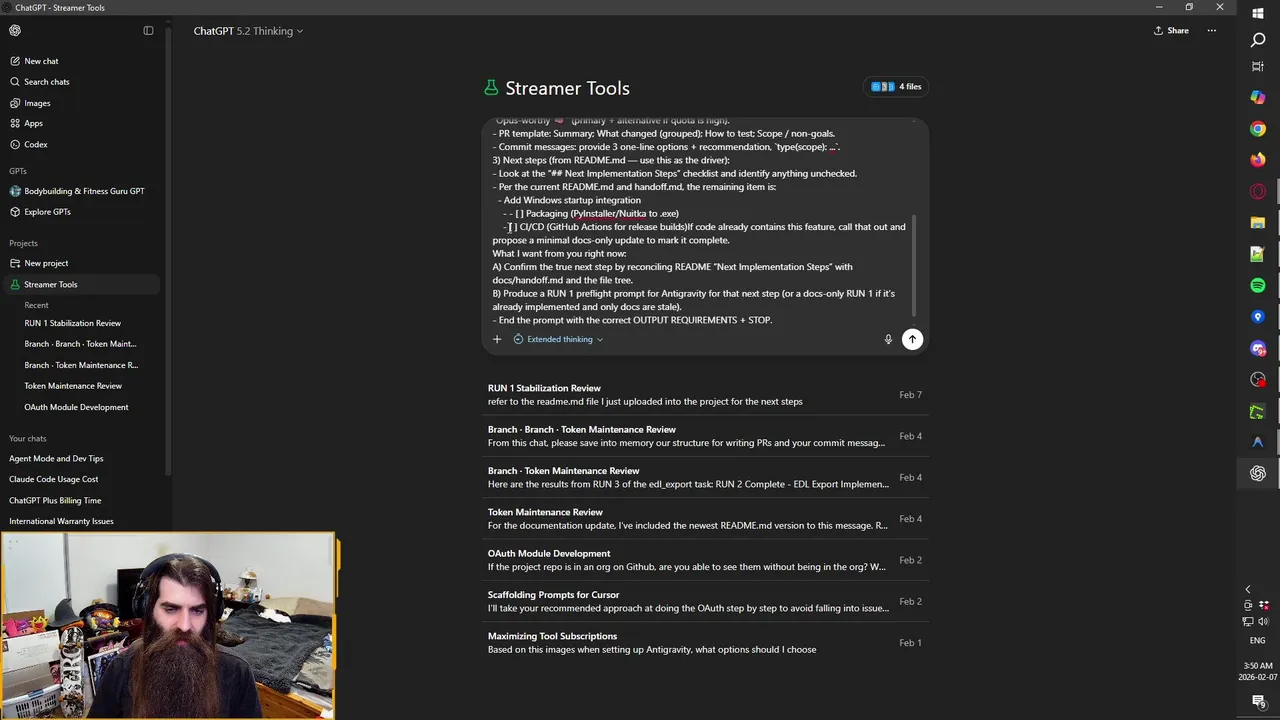
Task: Open OAuth Module Development sidebar chat
Action: click(76, 407)
